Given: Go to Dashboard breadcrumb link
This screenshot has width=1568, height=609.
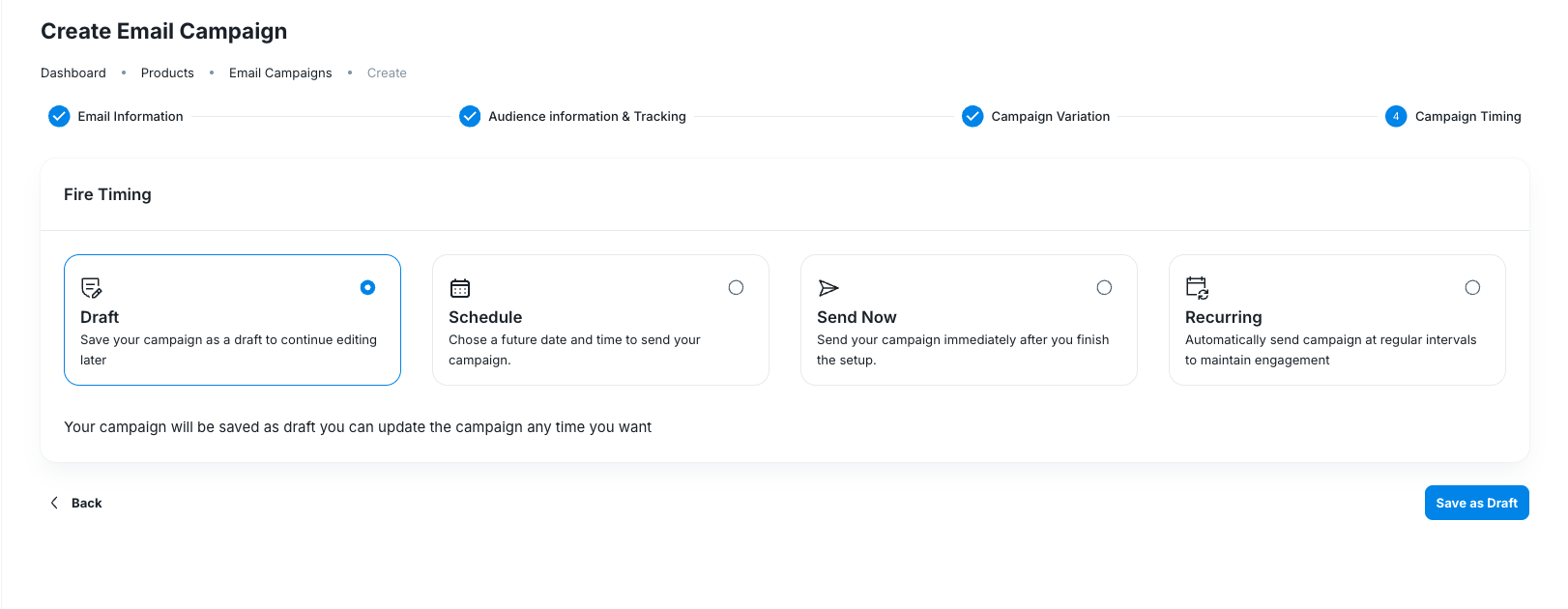Looking at the screenshot, I should coord(73,72).
